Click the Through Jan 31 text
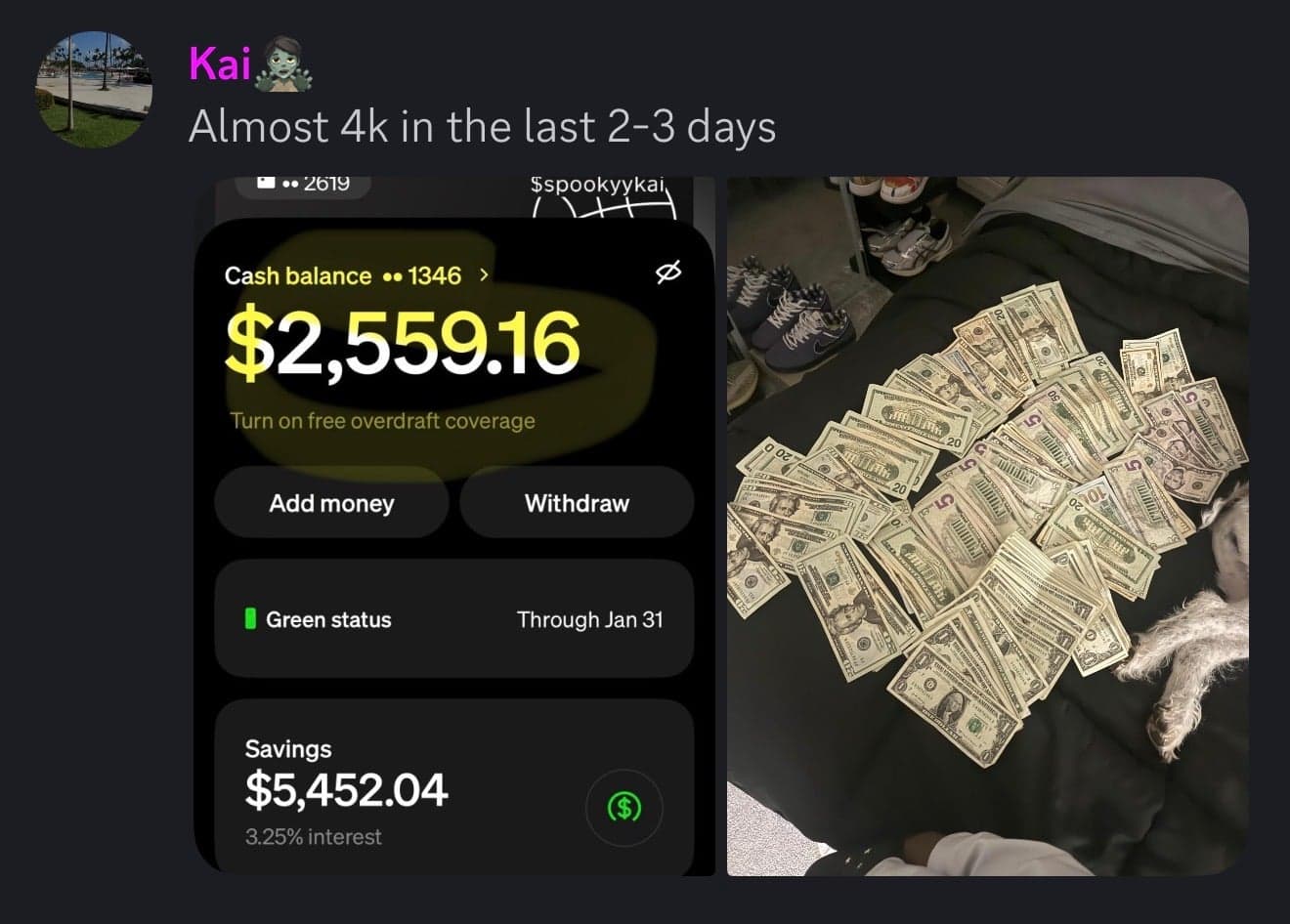Image resolution: width=1290 pixels, height=924 pixels. 590,619
